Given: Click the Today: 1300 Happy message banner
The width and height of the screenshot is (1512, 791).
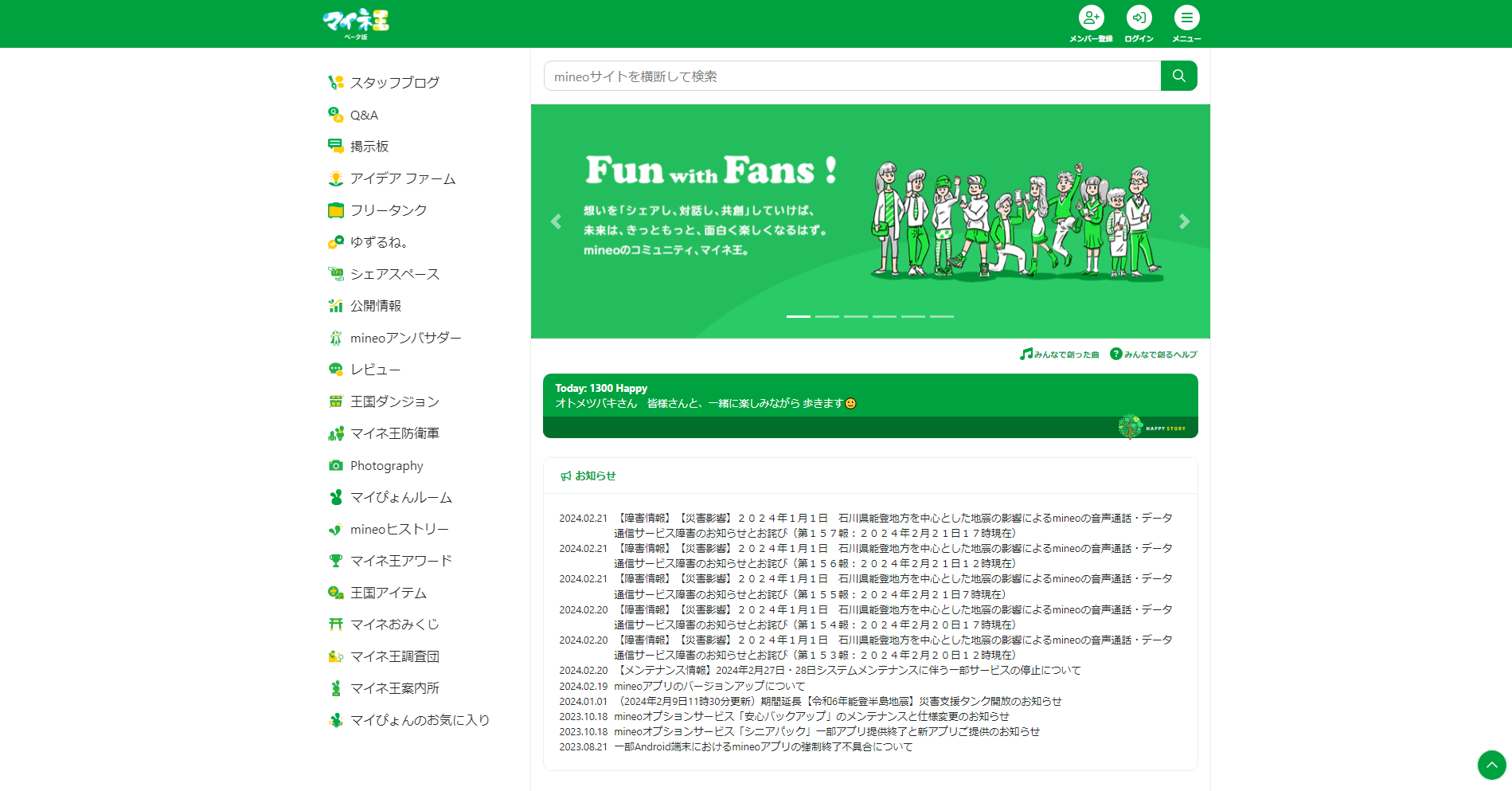Looking at the screenshot, I should tap(870, 405).
